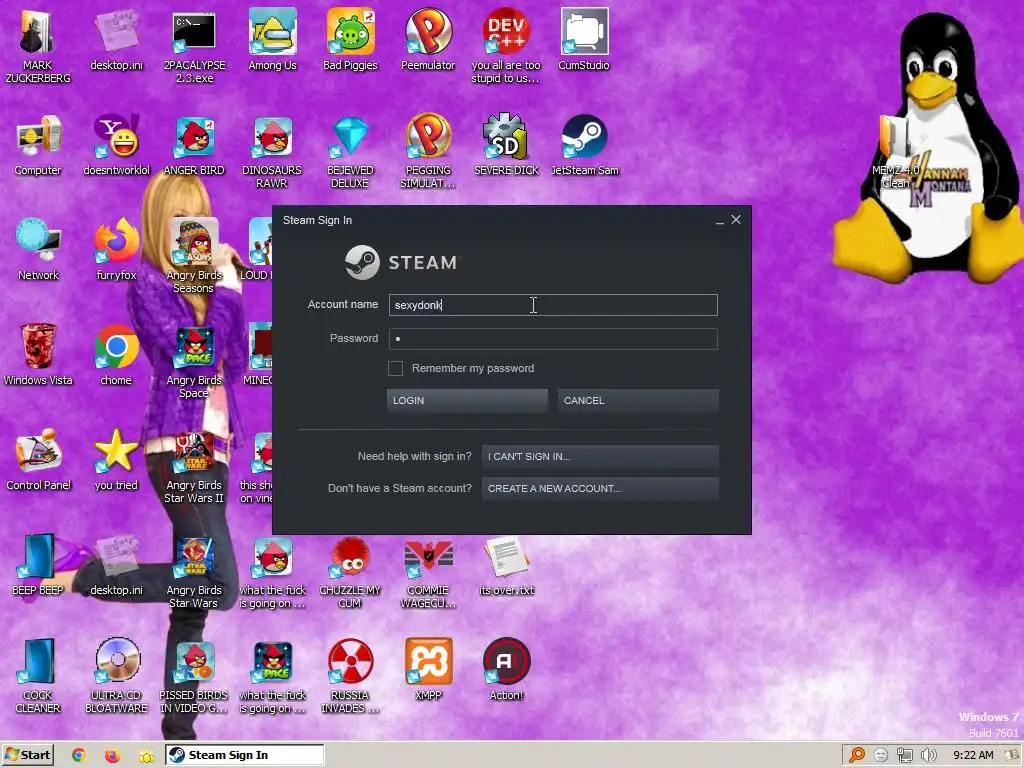Focus the Password input field
The width and height of the screenshot is (1024, 768).
(x=553, y=339)
